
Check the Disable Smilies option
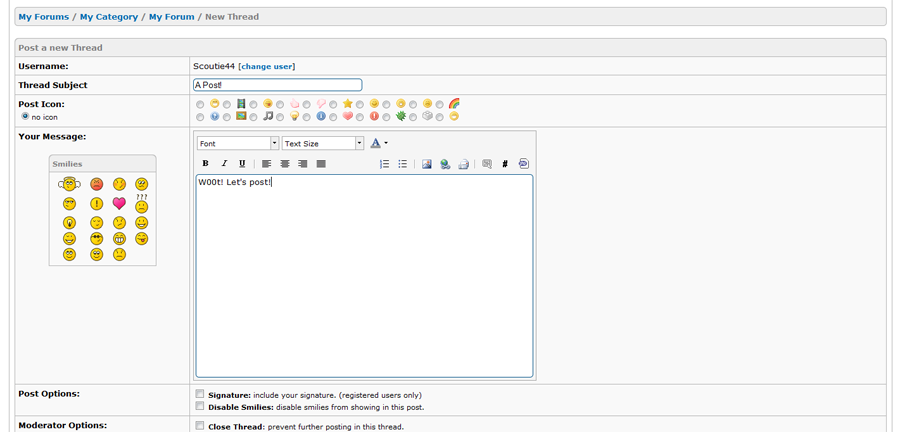200,406
